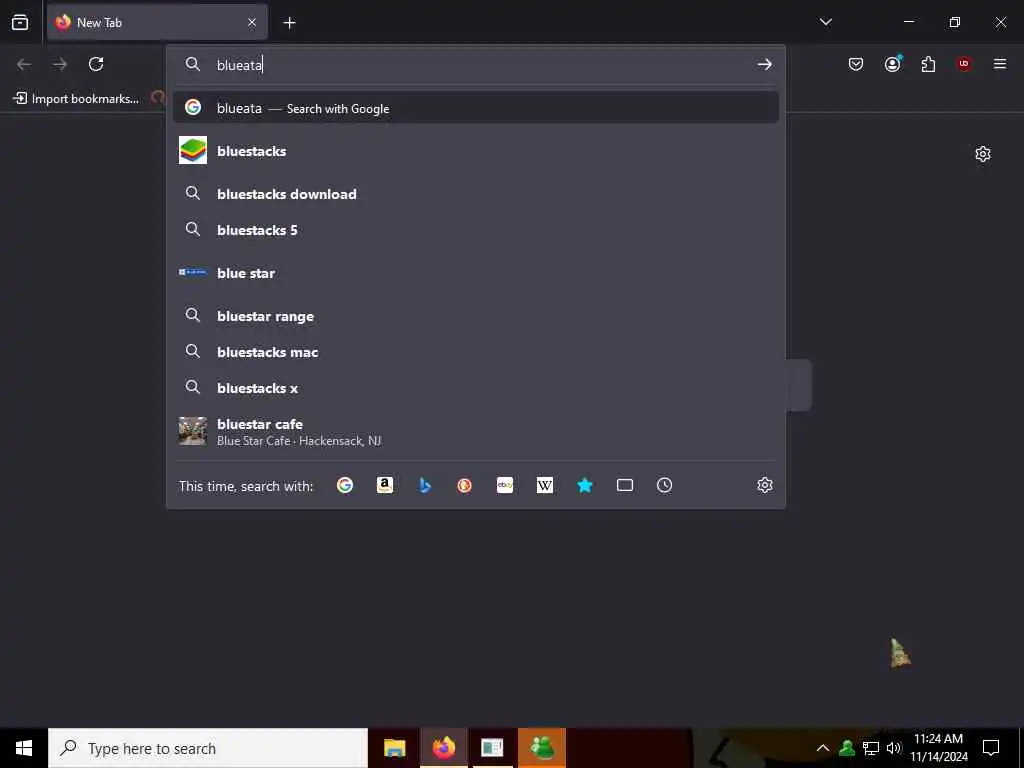Screen dimensions: 1024x768
Task: Open the volume control in tray
Action: click(894, 748)
